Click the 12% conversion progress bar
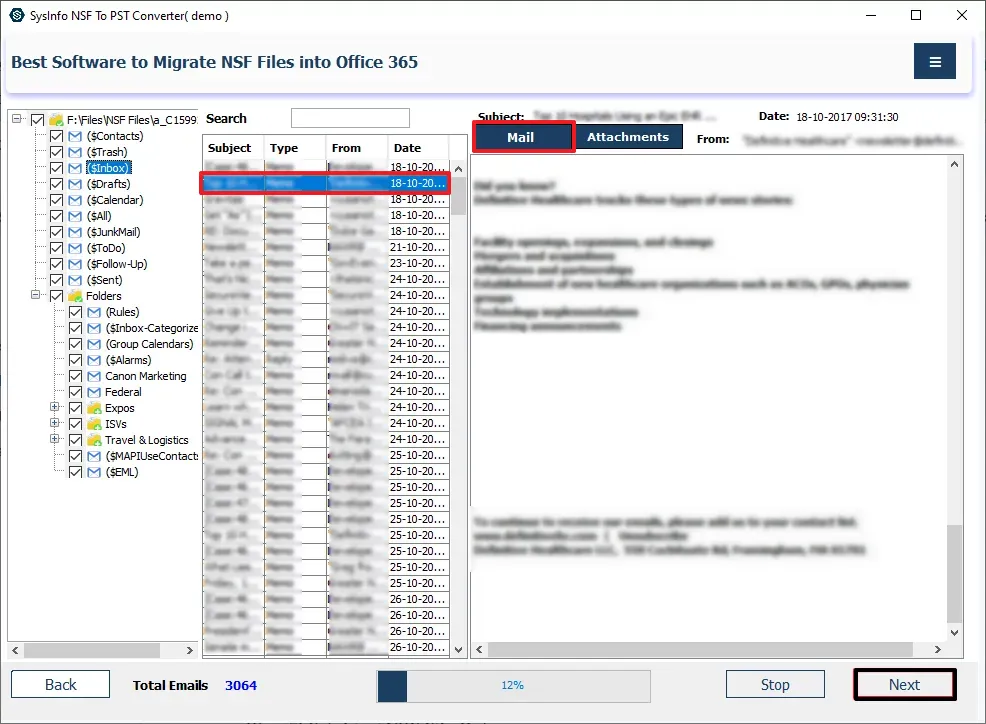The image size is (986, 724). (x=513, y=686)
